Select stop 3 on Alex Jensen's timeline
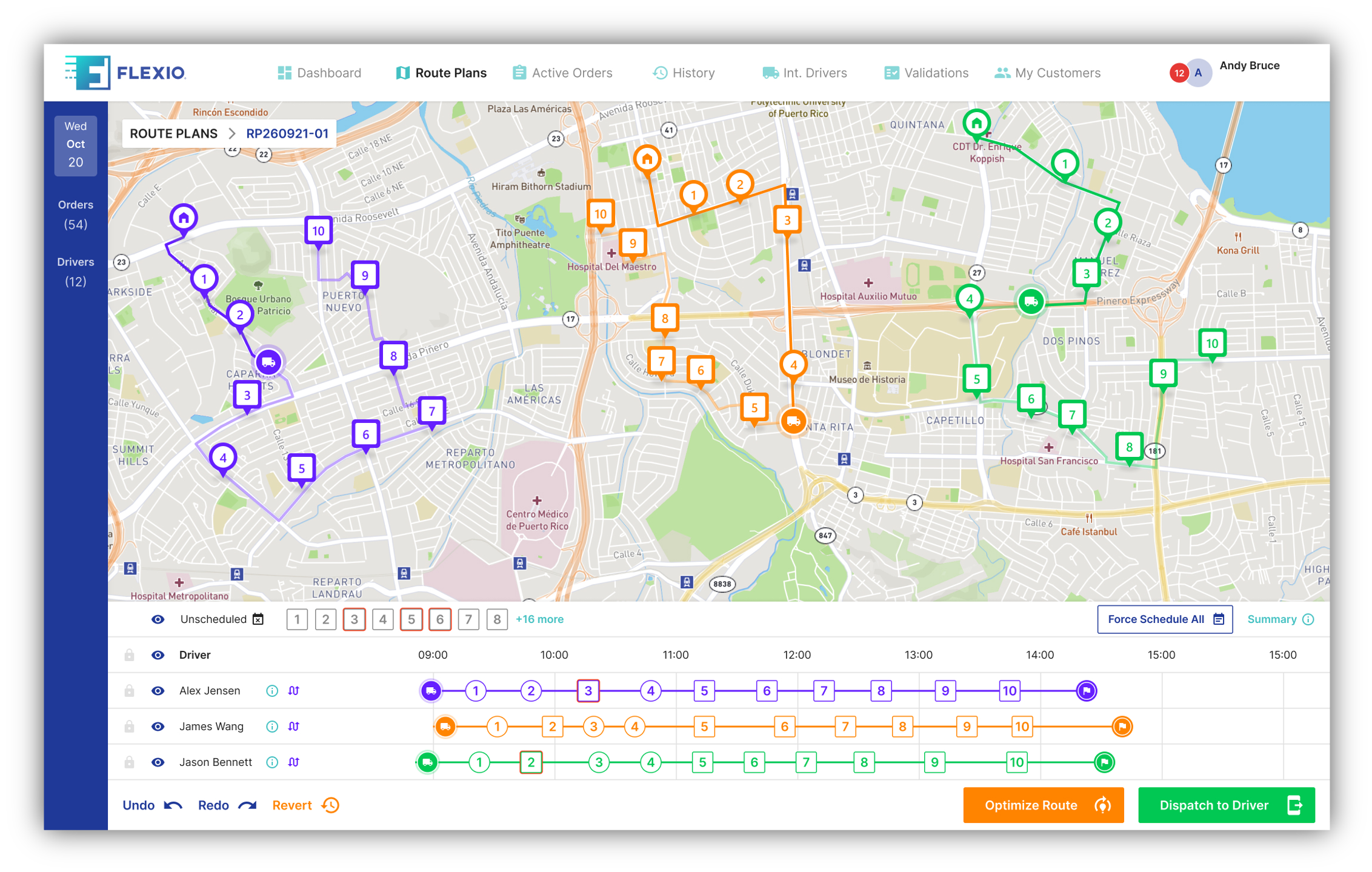The height and width of the screenshot is (872, 1372). coord(588,691)
